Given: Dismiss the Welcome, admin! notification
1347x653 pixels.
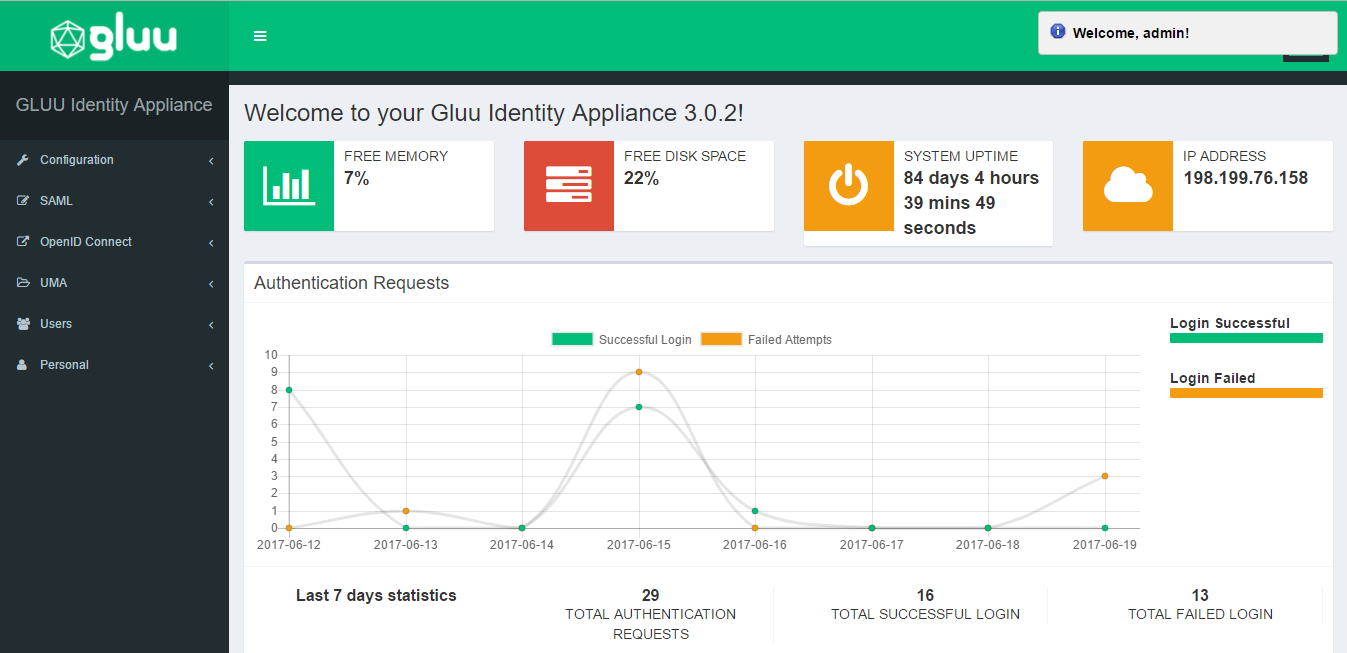Looking at the screenshot, I should click(x=1187, y=33).
